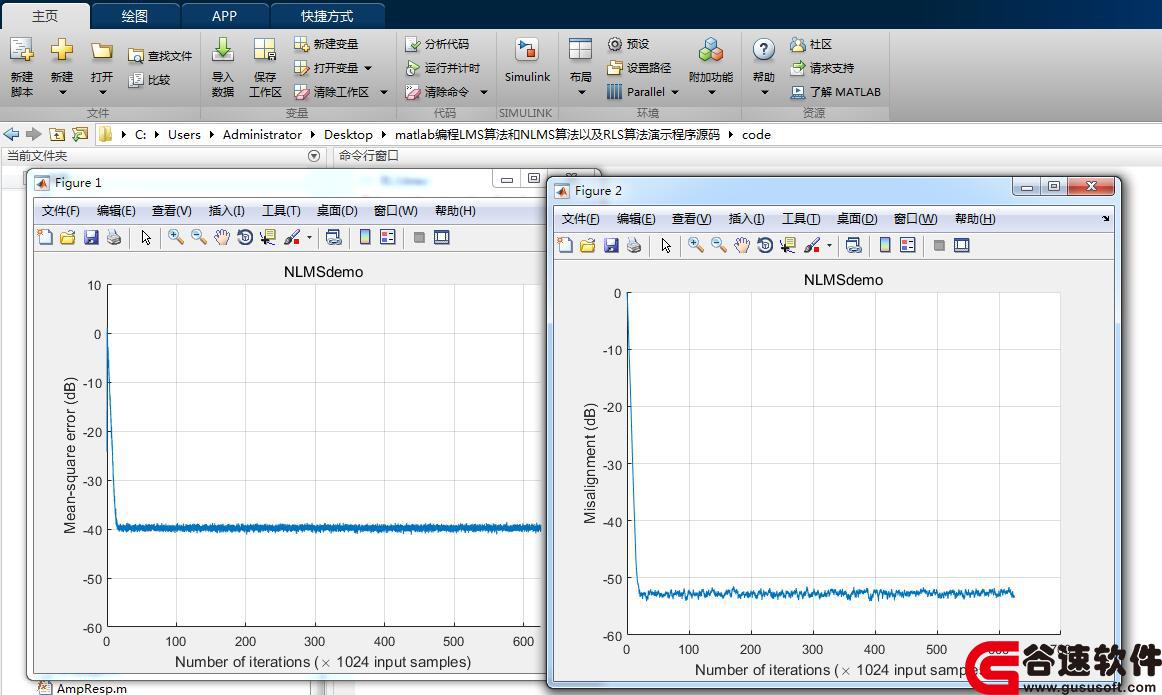This screenshot has width=1162, height=695.
Task: Click 保存工作区 (Save Workspace) icon
Action: pos(265,50)
